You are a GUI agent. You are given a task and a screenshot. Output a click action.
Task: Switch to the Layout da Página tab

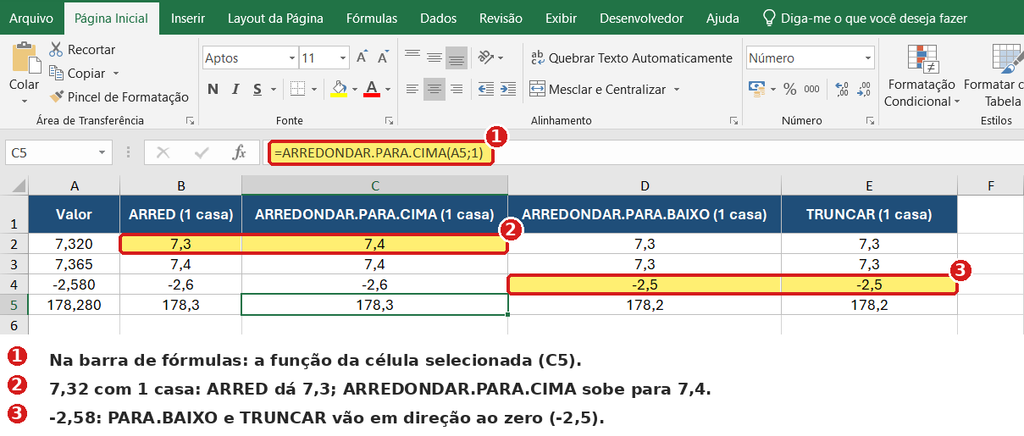coord(275,18)
